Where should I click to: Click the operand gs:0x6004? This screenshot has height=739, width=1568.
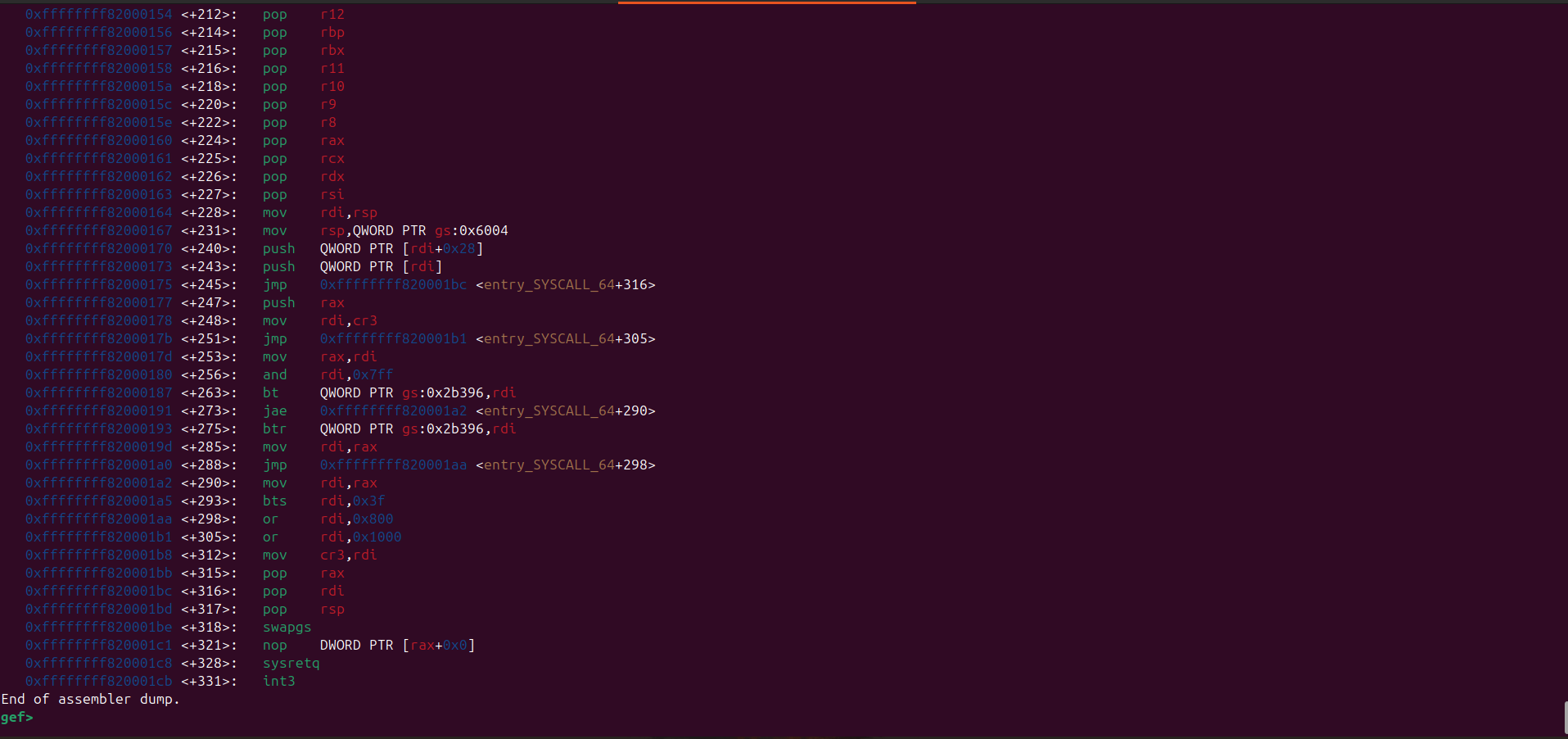coord(471,230)
